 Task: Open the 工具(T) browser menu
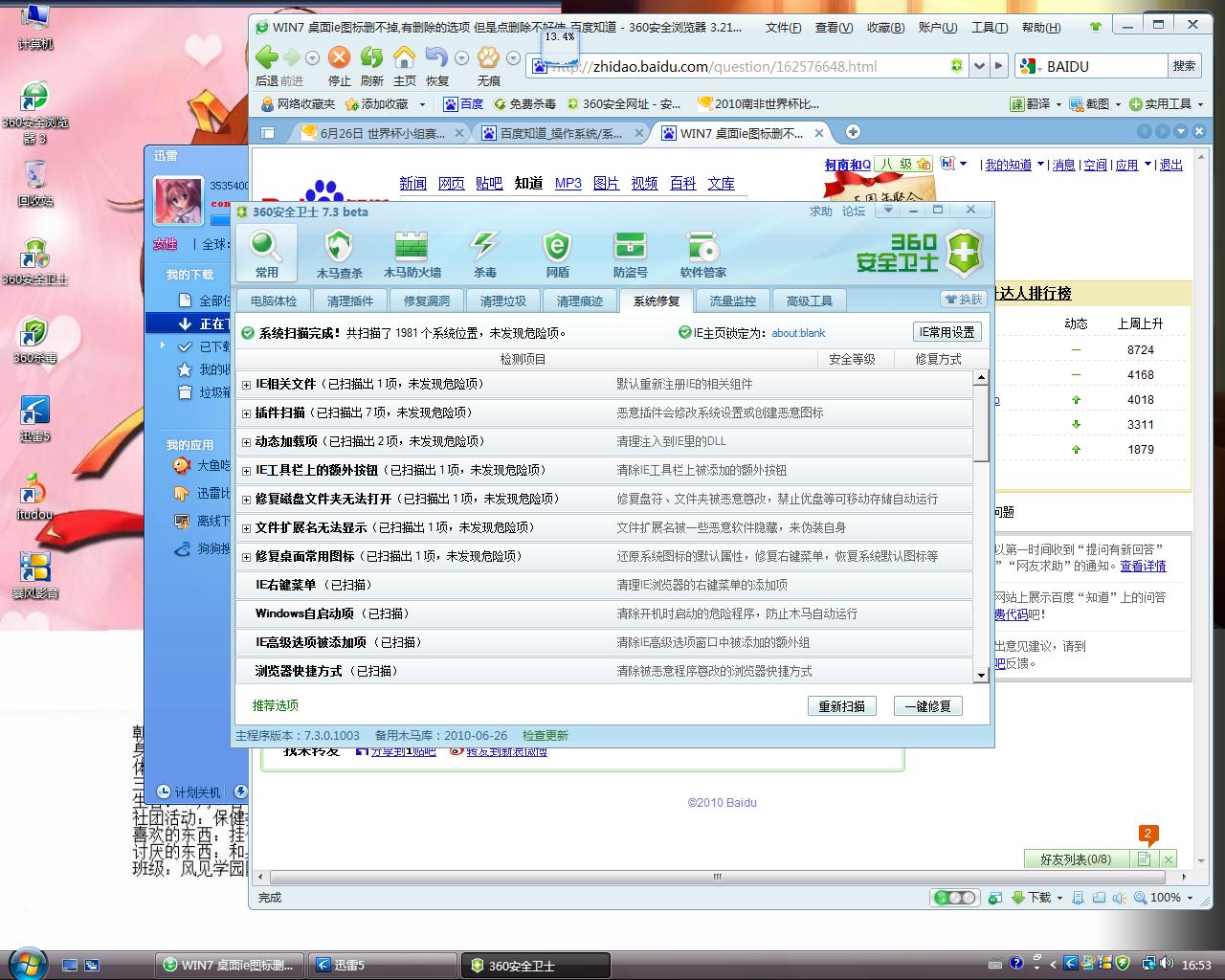(990, 27)
